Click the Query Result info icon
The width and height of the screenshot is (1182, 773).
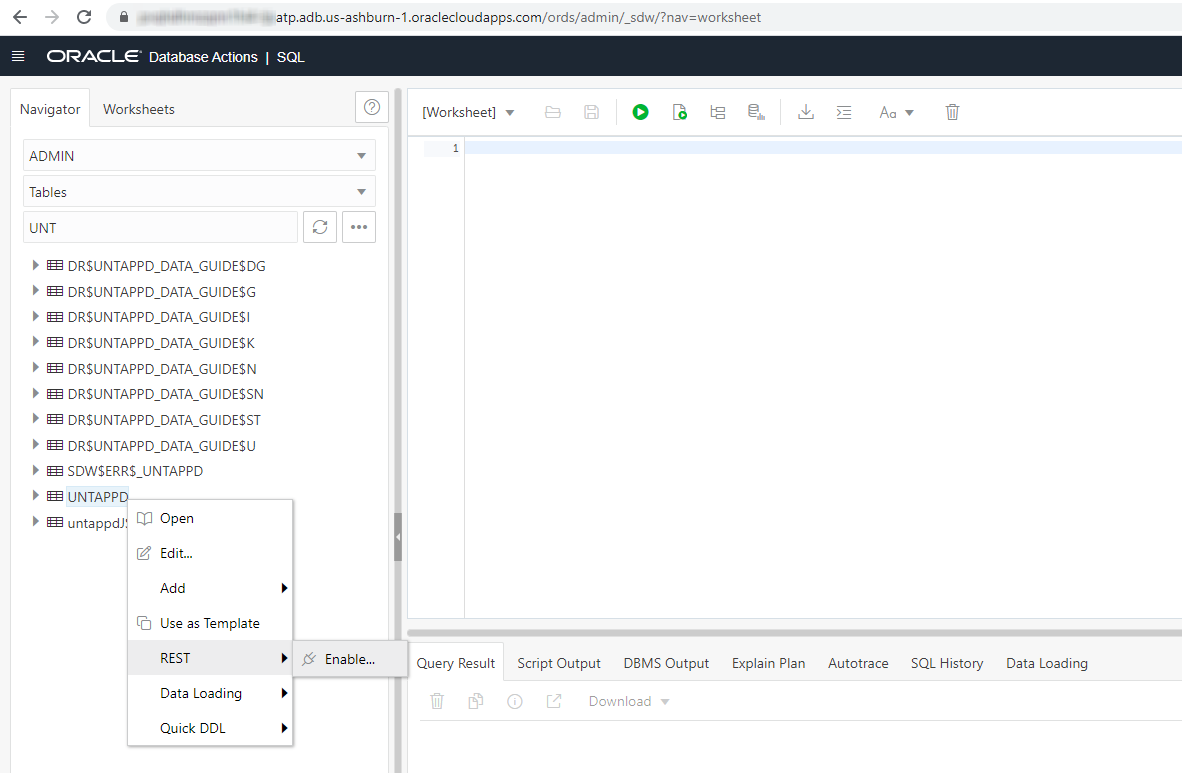tap(515, 701)
